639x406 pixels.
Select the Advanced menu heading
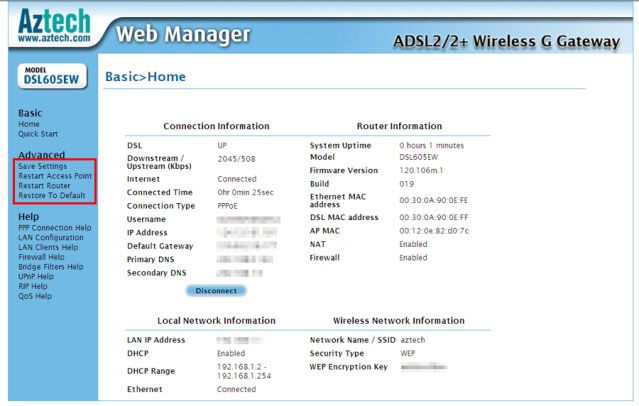(x=42, y=155)
